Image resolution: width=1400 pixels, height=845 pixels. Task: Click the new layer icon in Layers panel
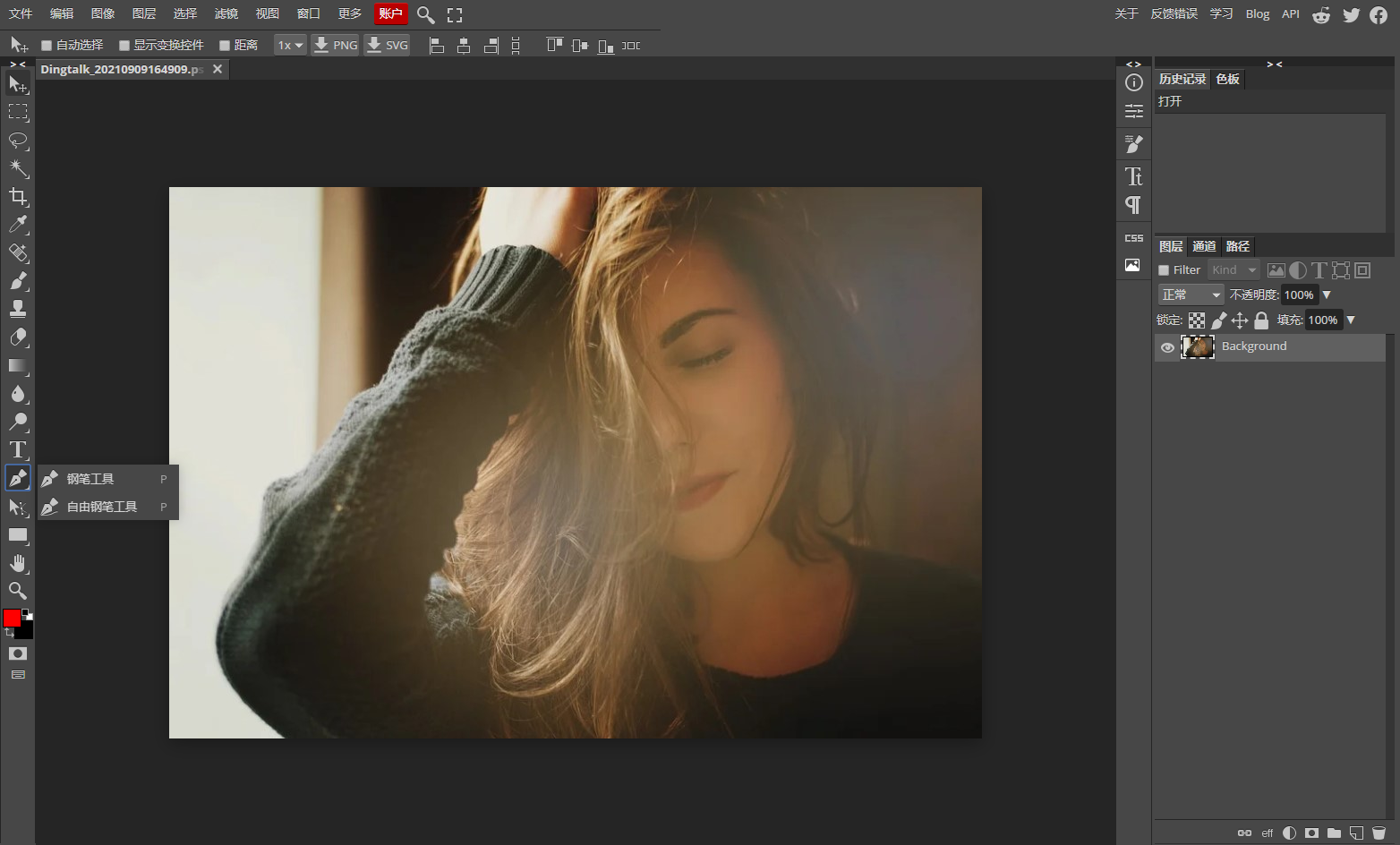click(1356, 832)
